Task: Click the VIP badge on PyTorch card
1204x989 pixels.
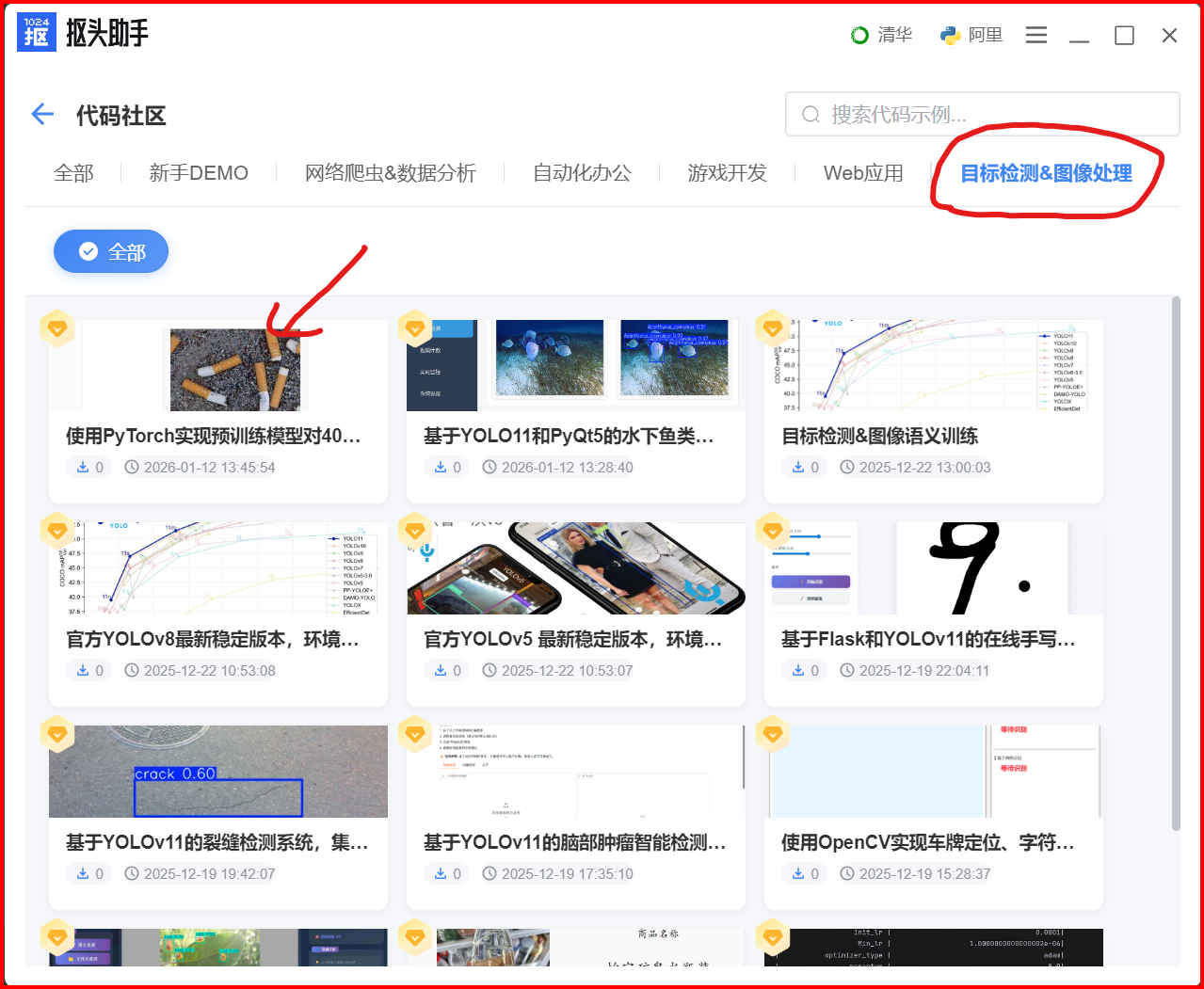Action: pos(57,328)
